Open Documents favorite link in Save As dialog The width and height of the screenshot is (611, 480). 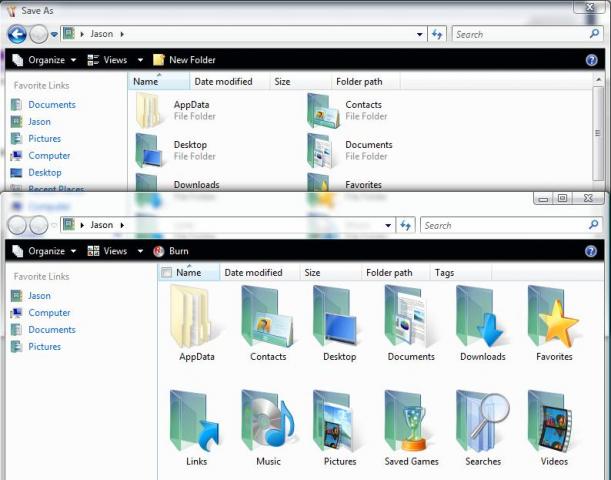[x=43, y=105]
